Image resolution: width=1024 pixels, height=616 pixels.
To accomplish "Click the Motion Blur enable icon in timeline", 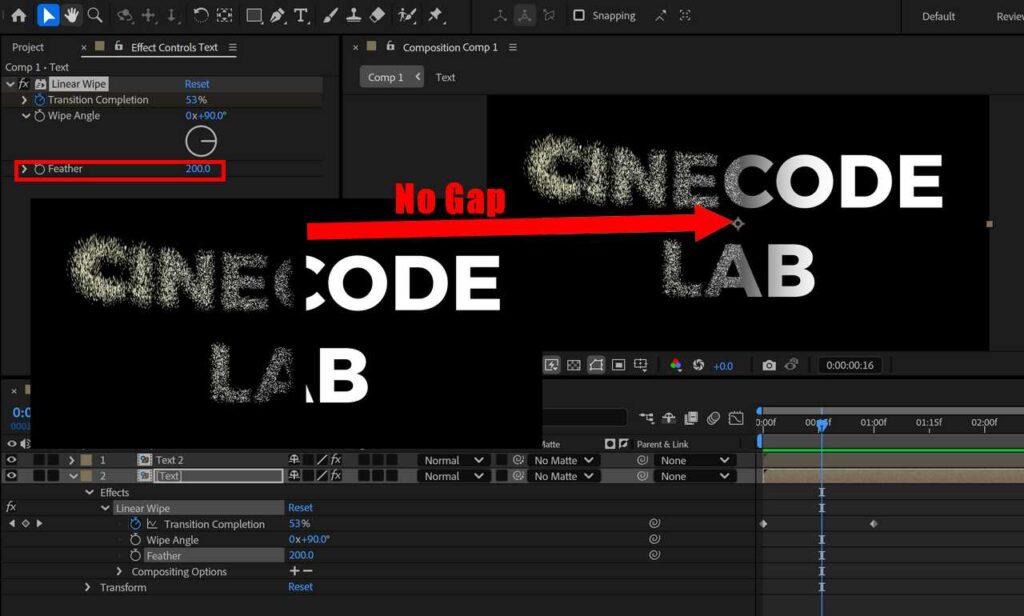I will tap(713, 418).
